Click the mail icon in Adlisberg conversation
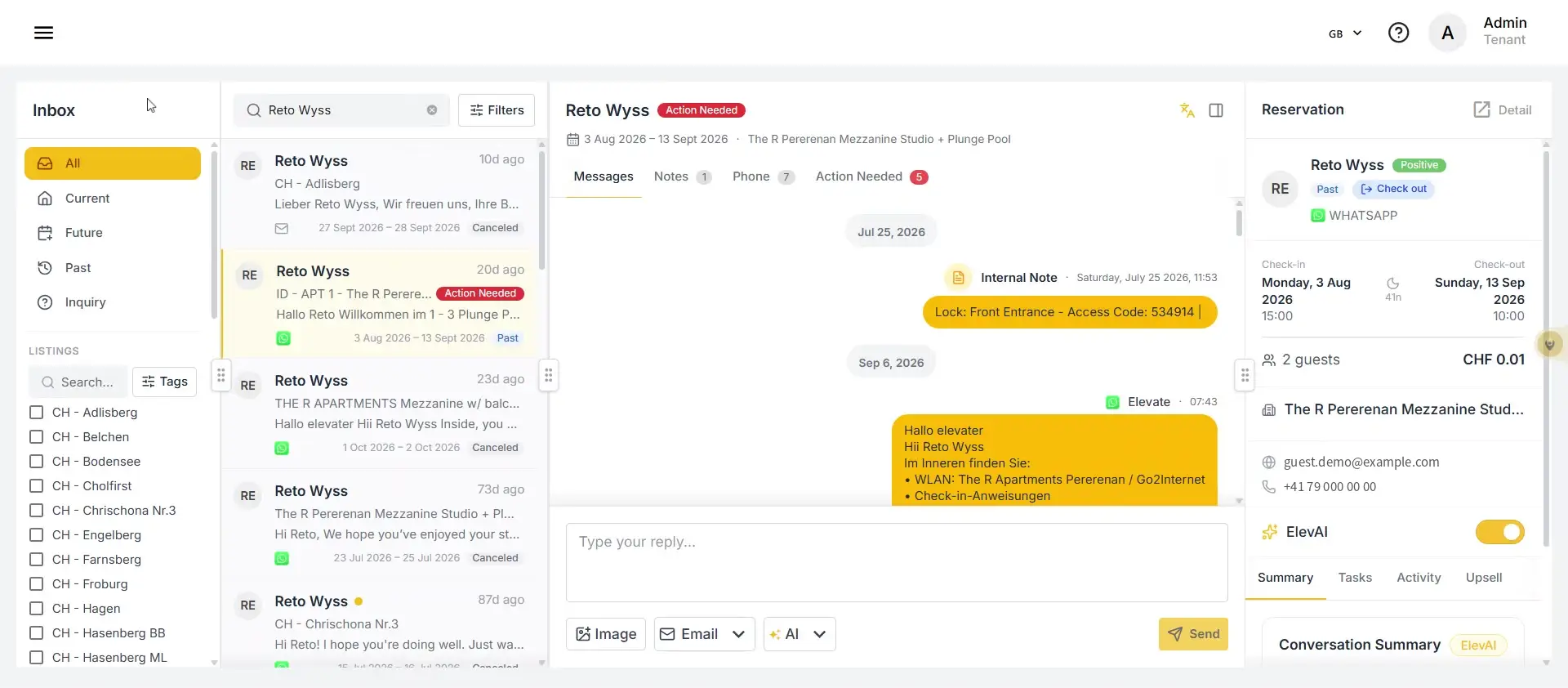The image size is (1568, 688). coord(282,229)
